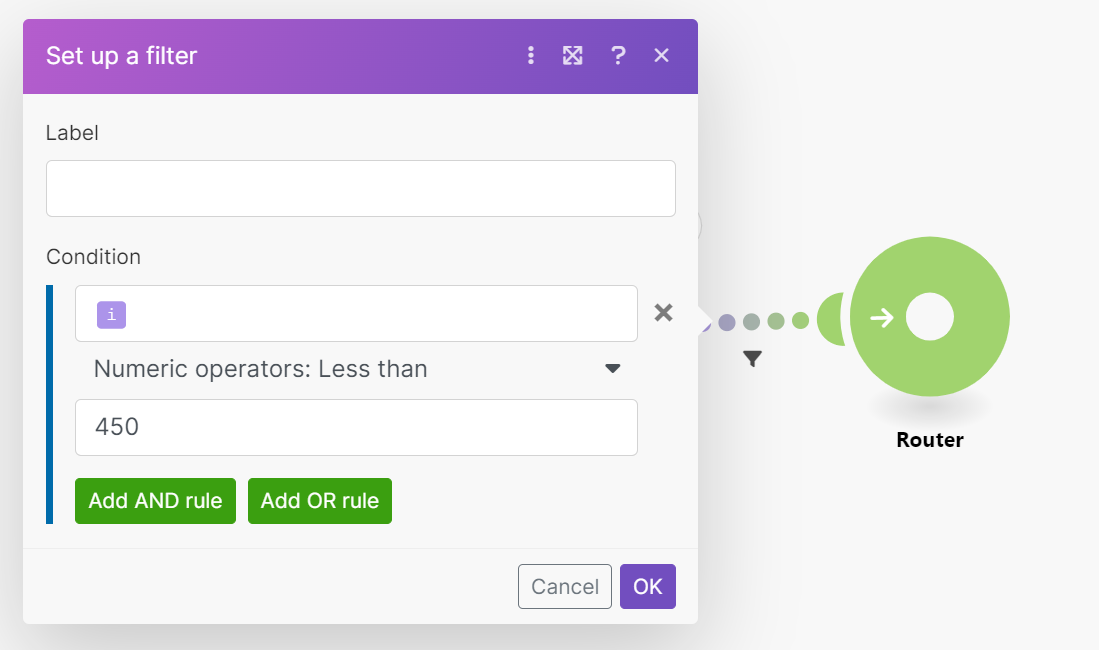
Task: Cancel the filter setup
Action: pos(564,587)
